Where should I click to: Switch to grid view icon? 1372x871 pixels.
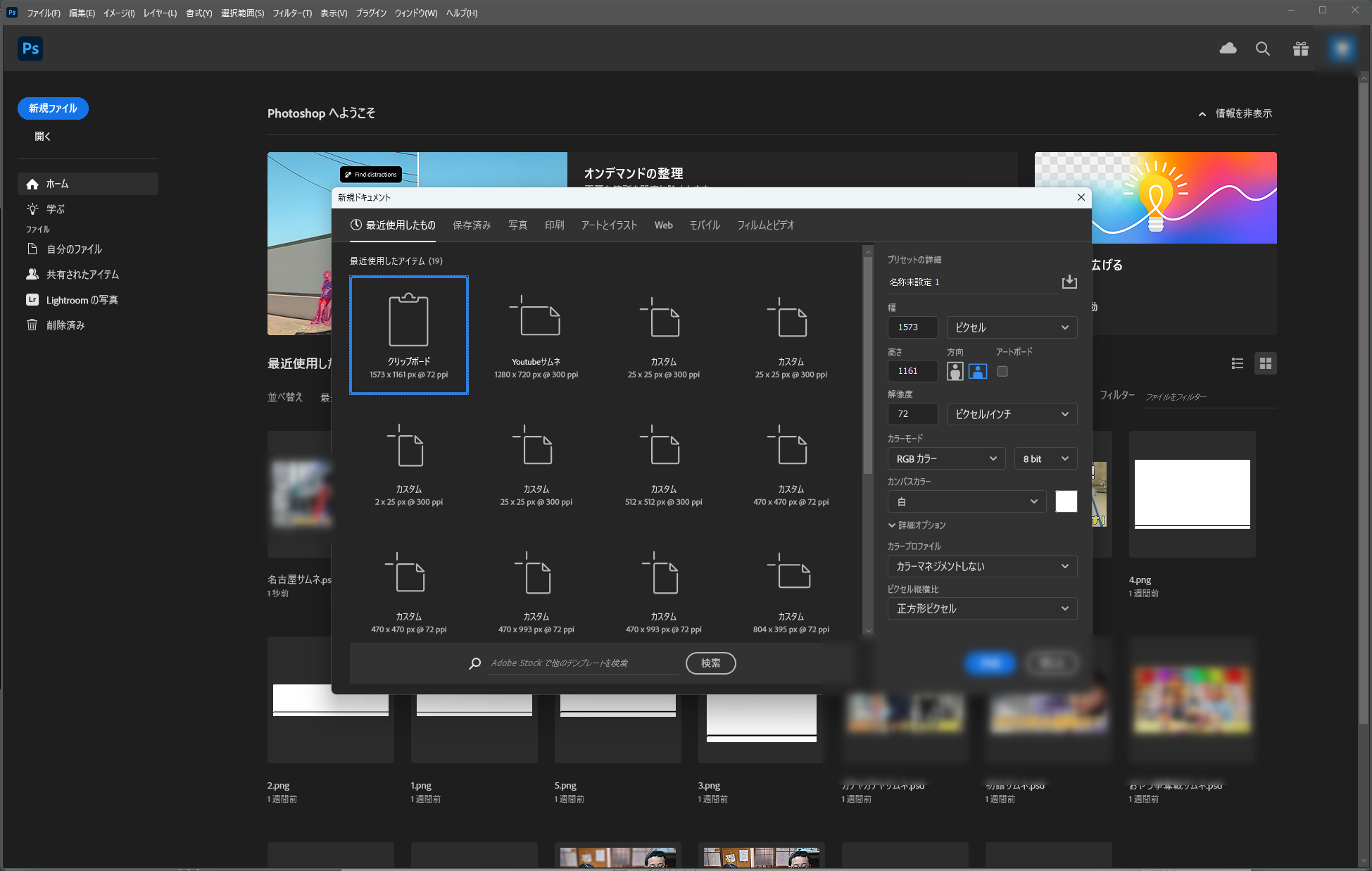pos(1266,363)
